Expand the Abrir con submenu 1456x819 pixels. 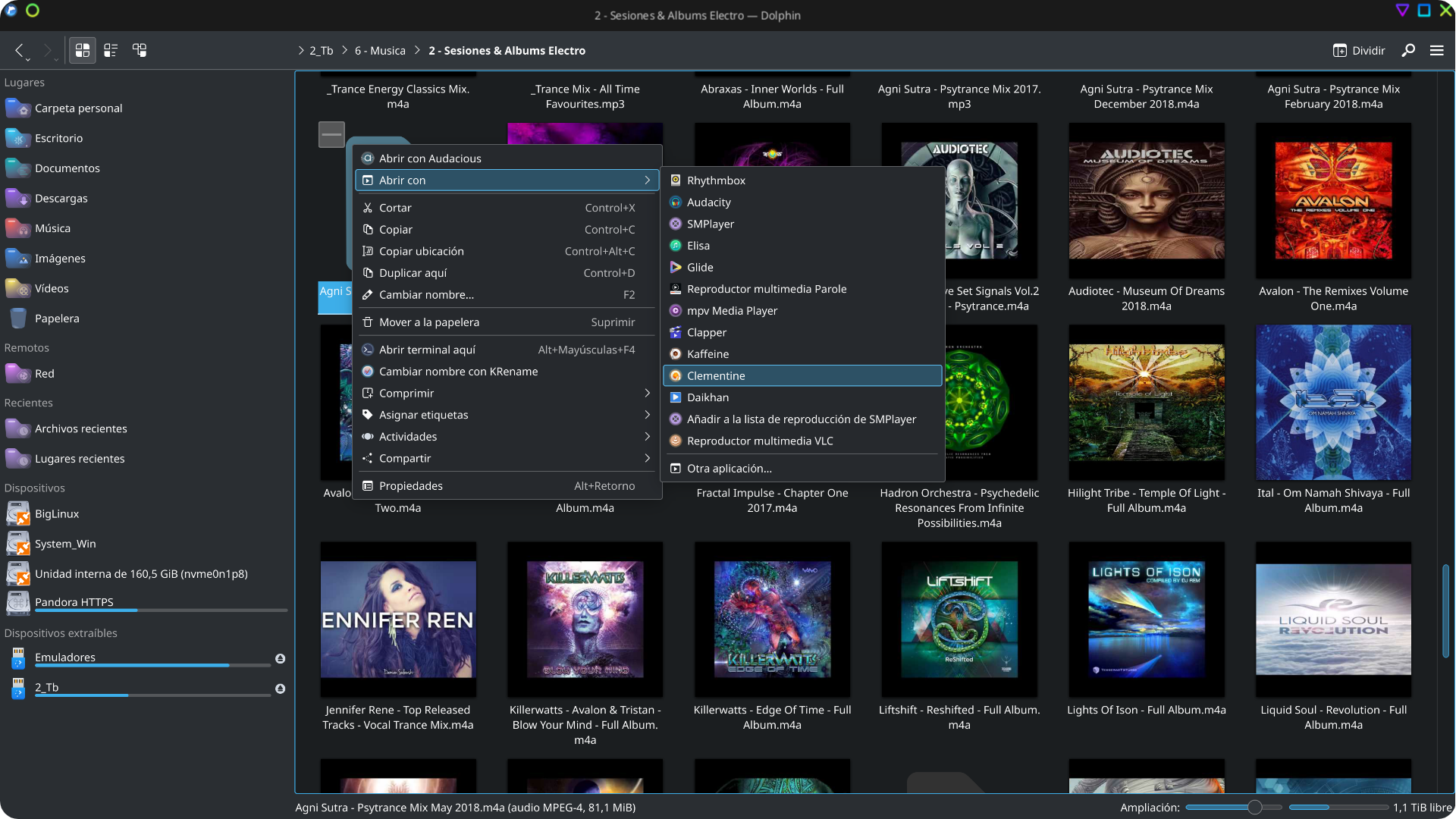pos(507,180)
